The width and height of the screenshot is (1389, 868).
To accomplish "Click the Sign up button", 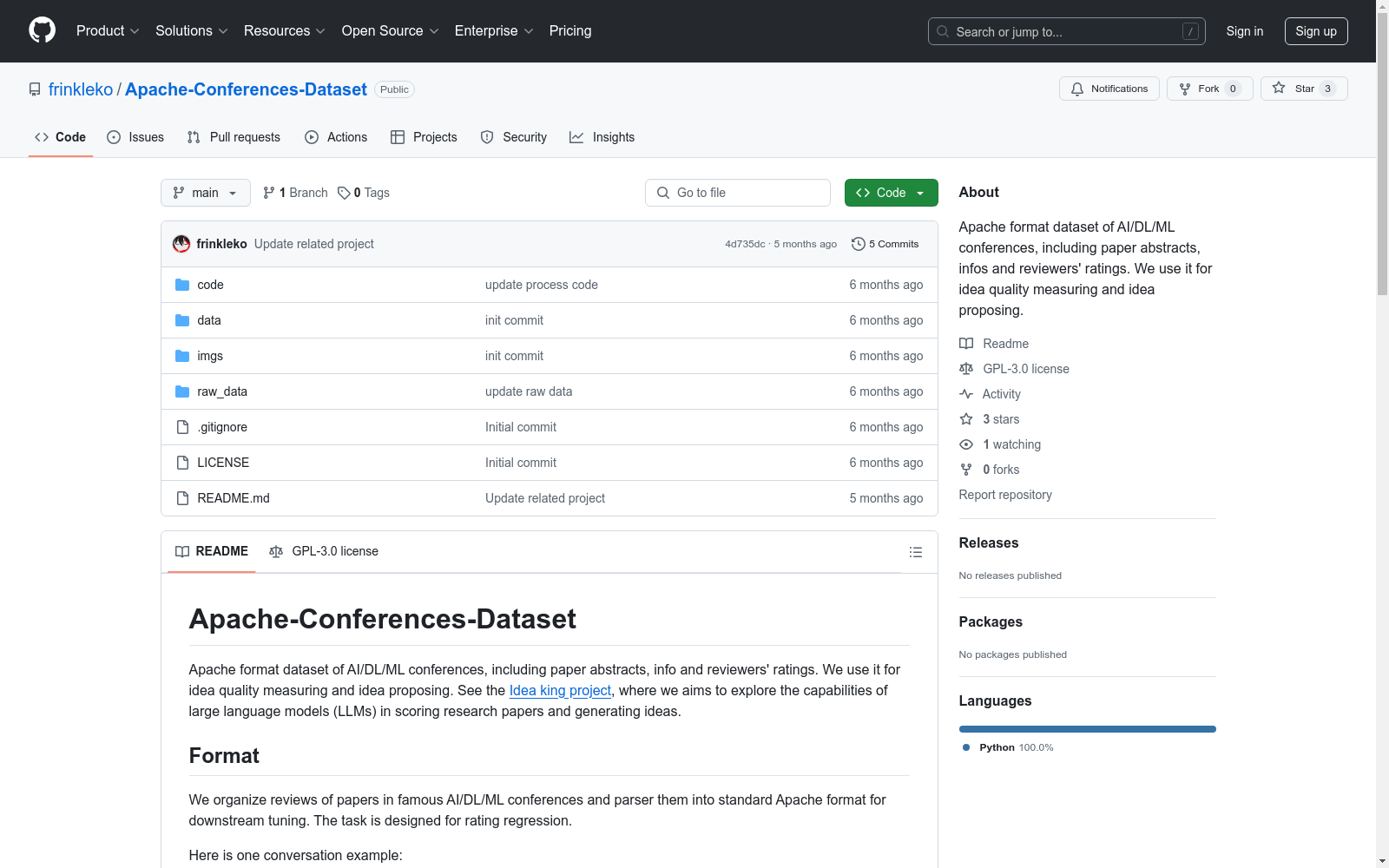I will [x=1316, y=31].
